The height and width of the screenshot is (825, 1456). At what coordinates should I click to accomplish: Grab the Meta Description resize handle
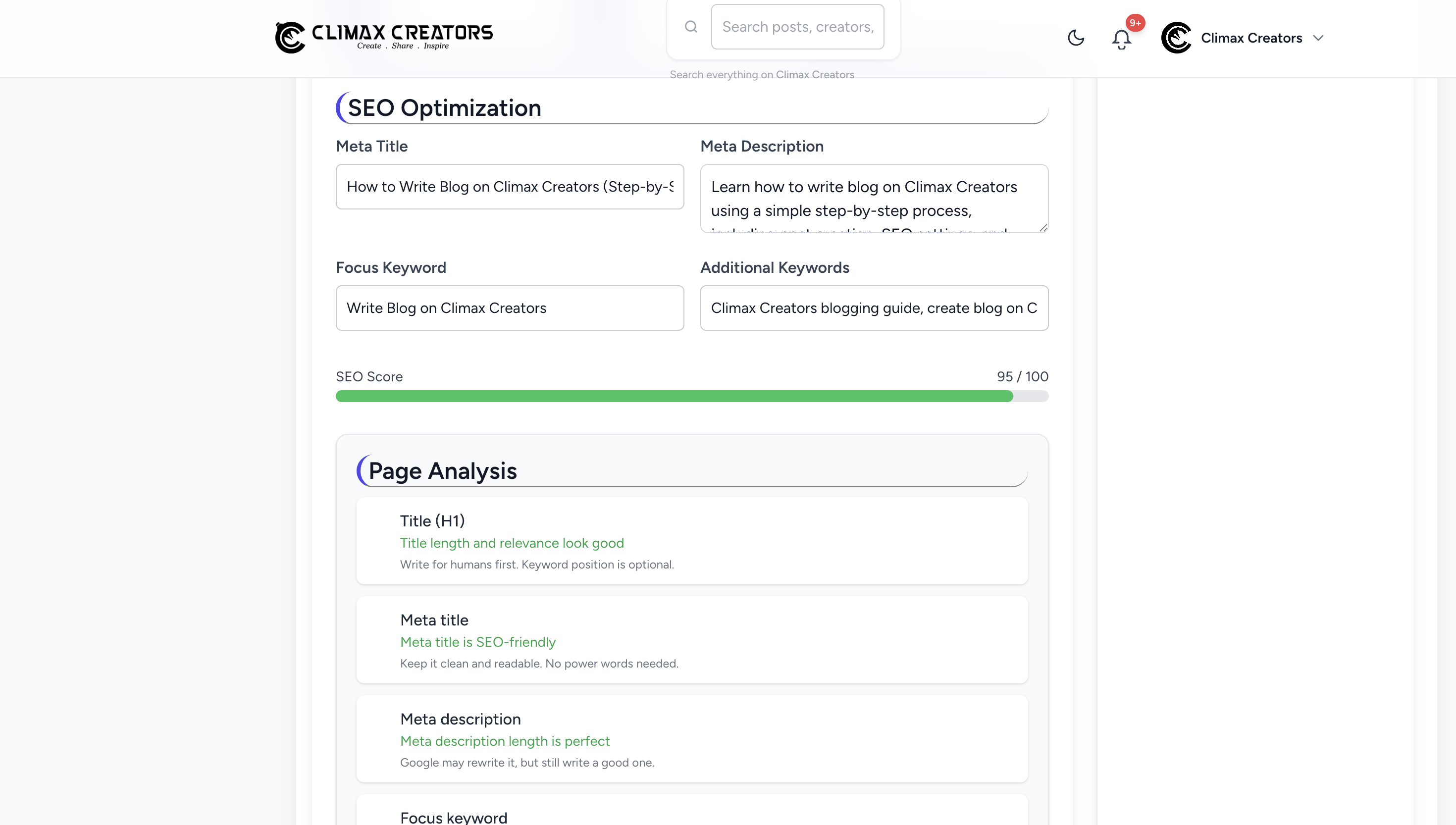(x=1043, y=228)
